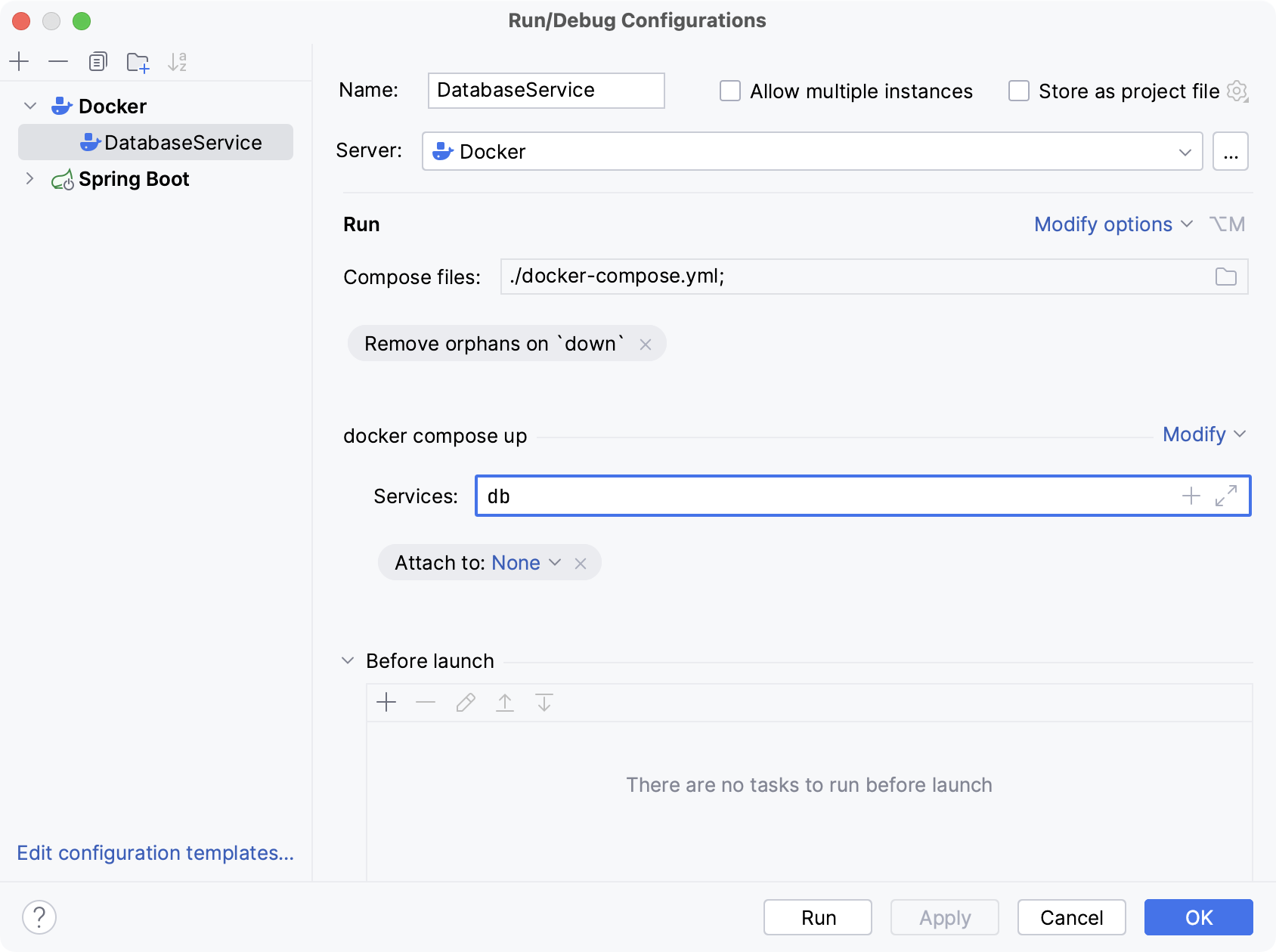Open the Server dropdown
This screenshot has width=1276, height=952.
1185,151
